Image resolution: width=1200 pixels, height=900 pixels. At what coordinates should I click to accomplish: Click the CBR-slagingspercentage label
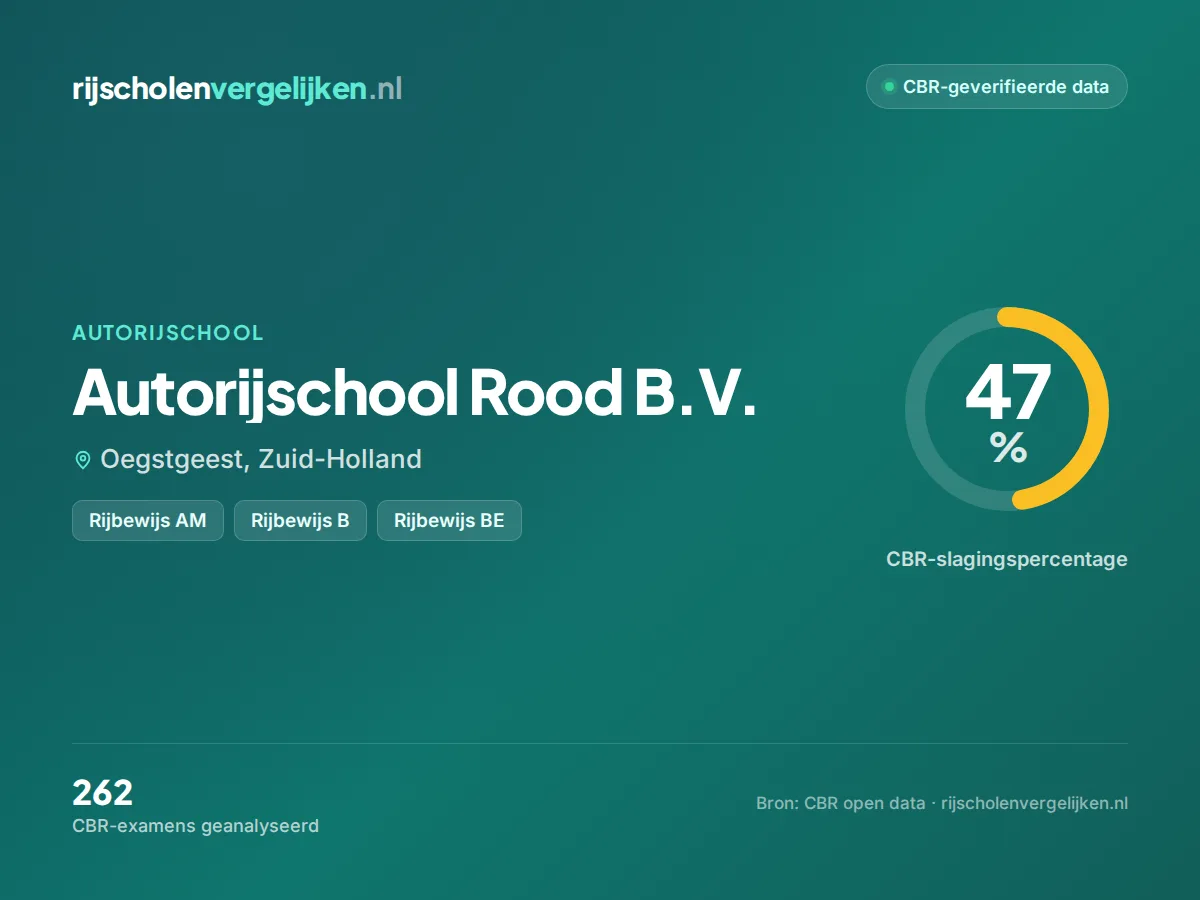pos(1007,559)
